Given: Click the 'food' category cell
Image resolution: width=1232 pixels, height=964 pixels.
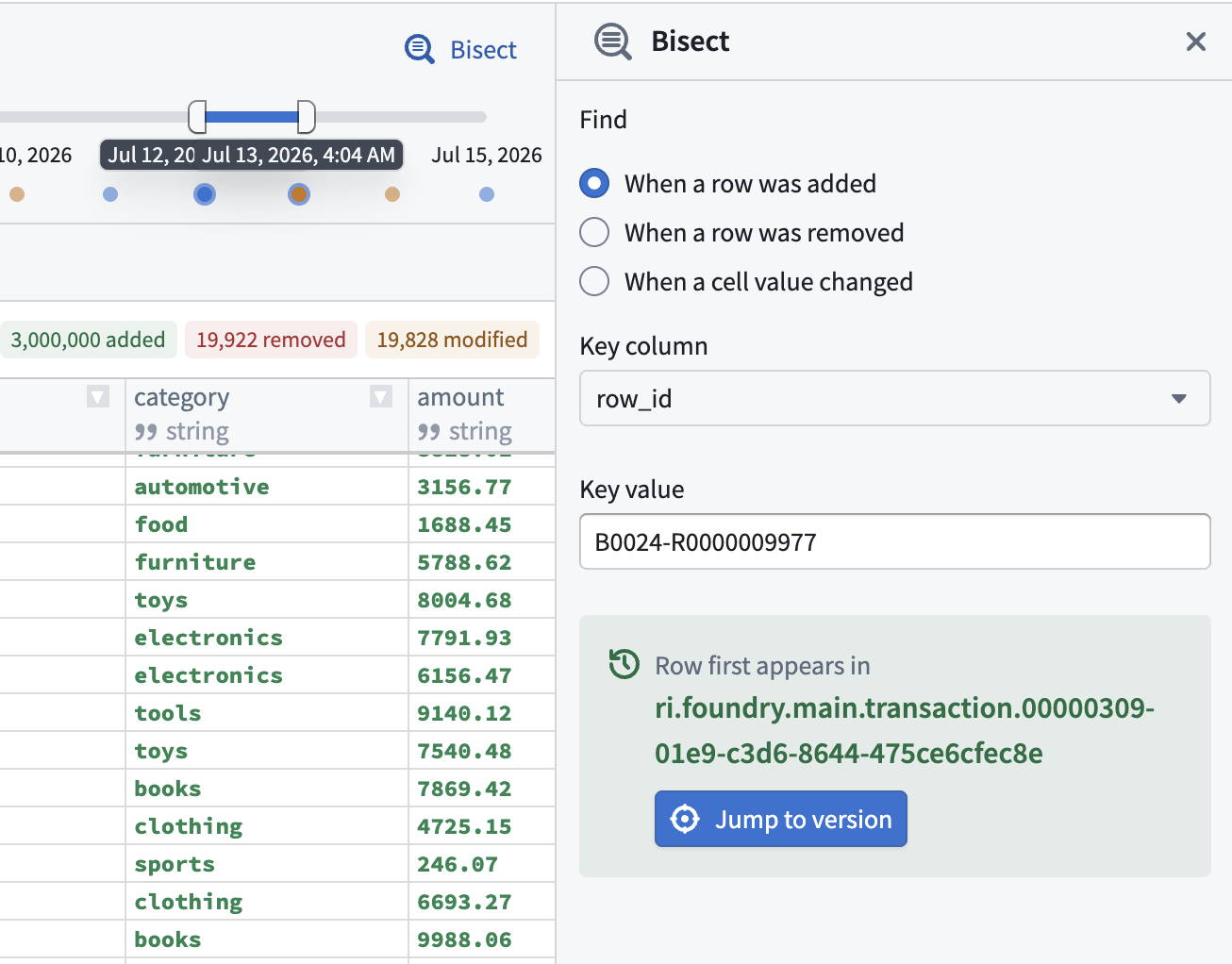Looking at the screenshot, I should coord(267,524).
